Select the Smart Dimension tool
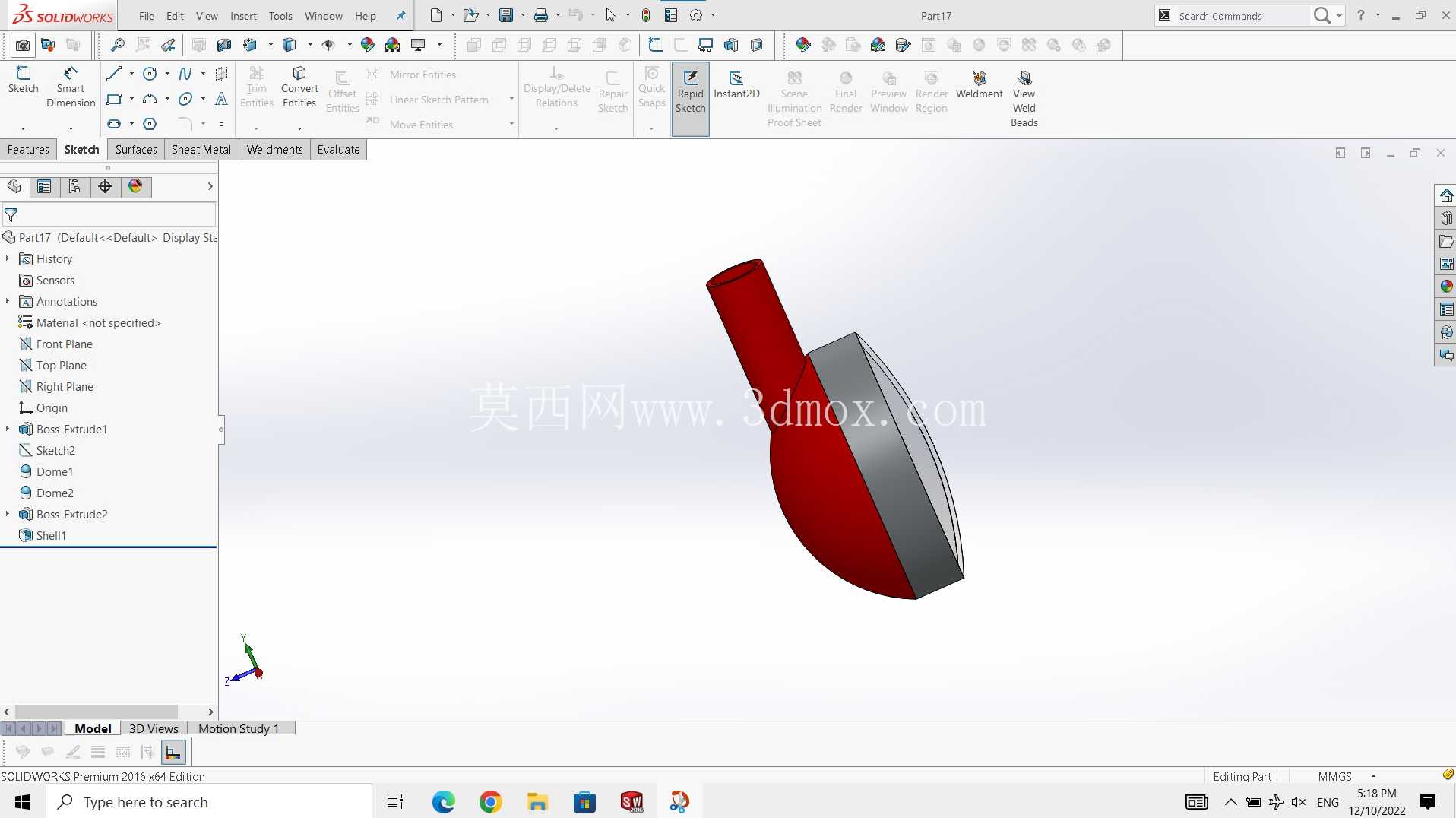The image size is (1456, 818). coord(71,87)
